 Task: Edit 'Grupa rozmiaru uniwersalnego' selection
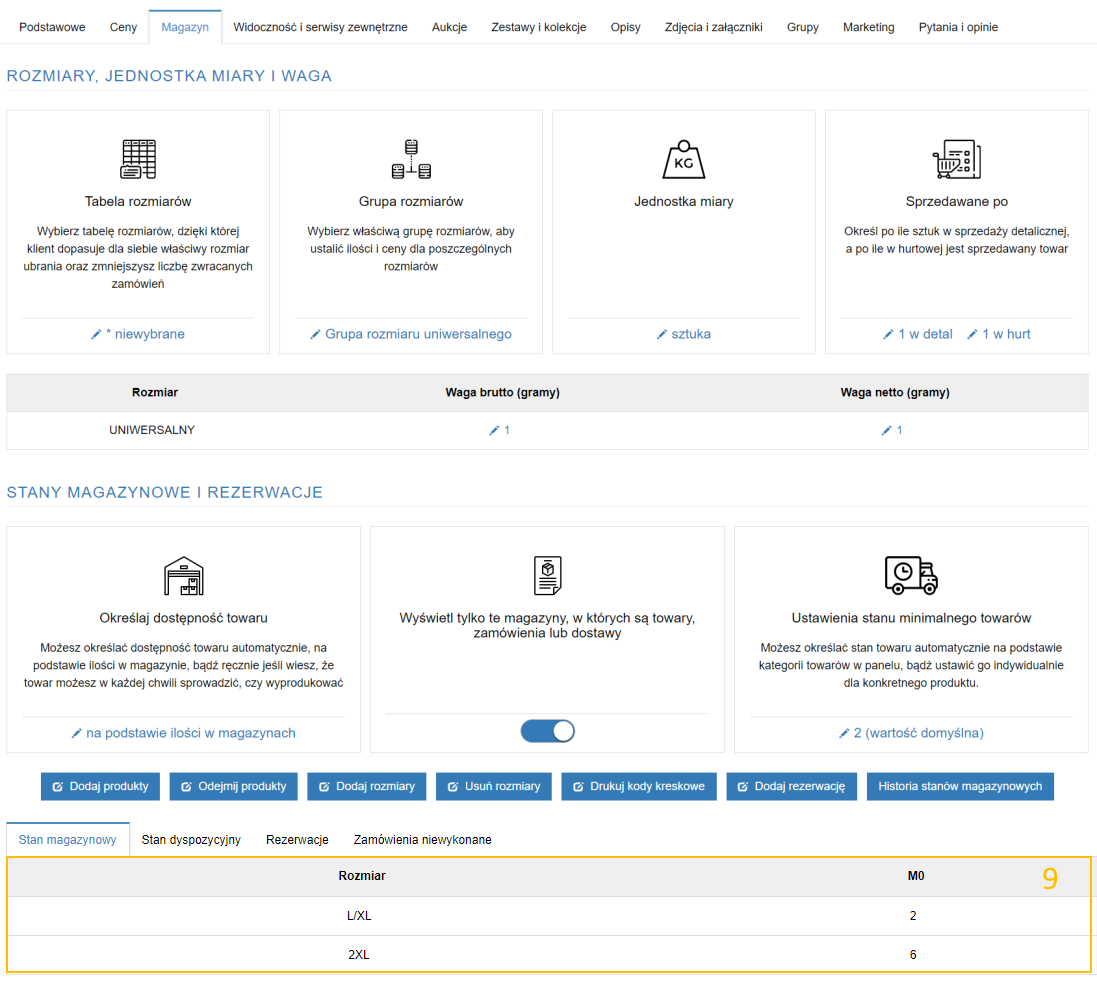click(411, 334)
